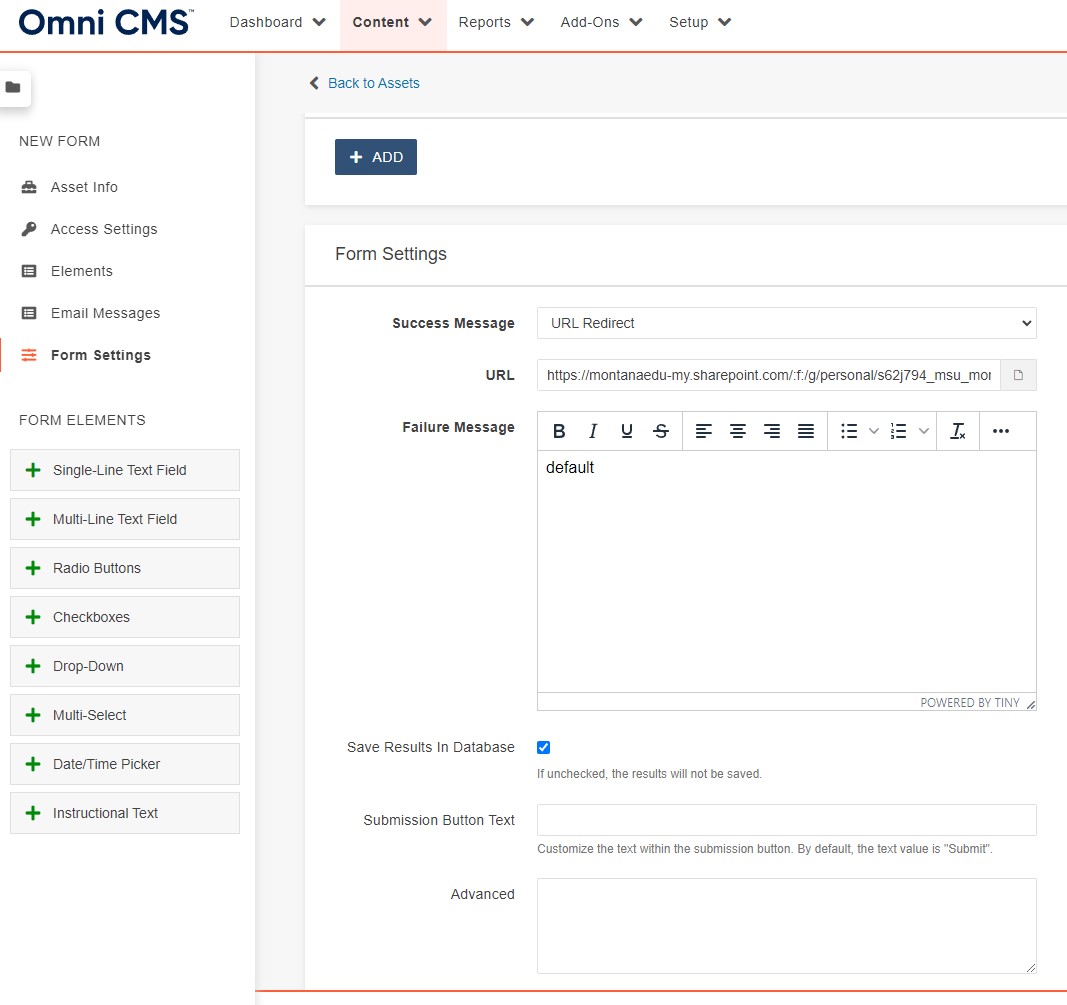Screen dimensions: 1067x1005
Task: Toggle bold formatting in Failure Message editor
Action: point(559,431)
